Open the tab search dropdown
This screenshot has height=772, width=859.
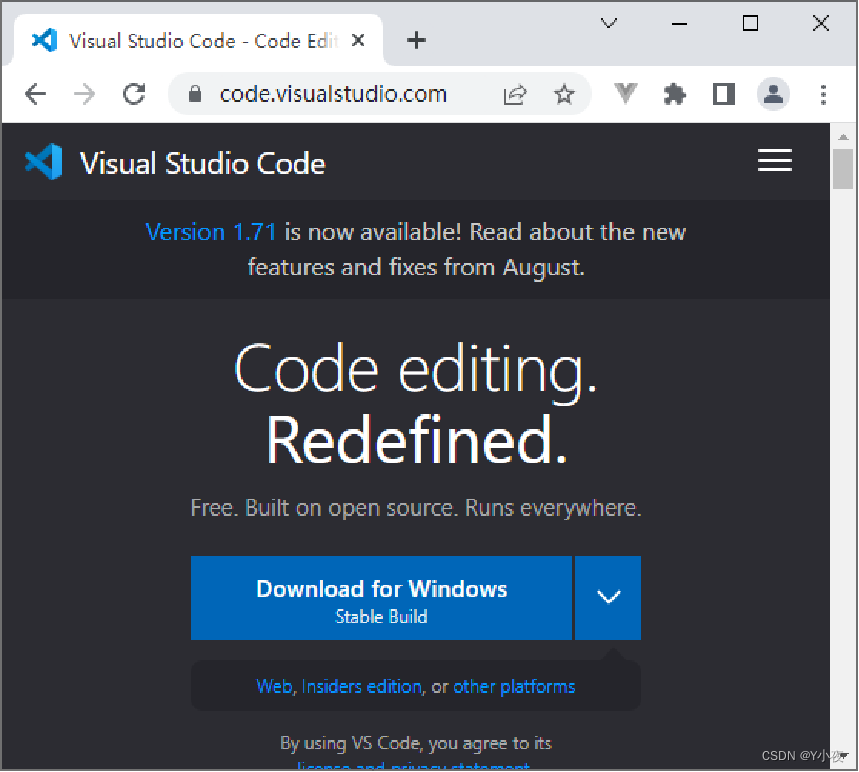pyautogui.click(x=609, y=23)
